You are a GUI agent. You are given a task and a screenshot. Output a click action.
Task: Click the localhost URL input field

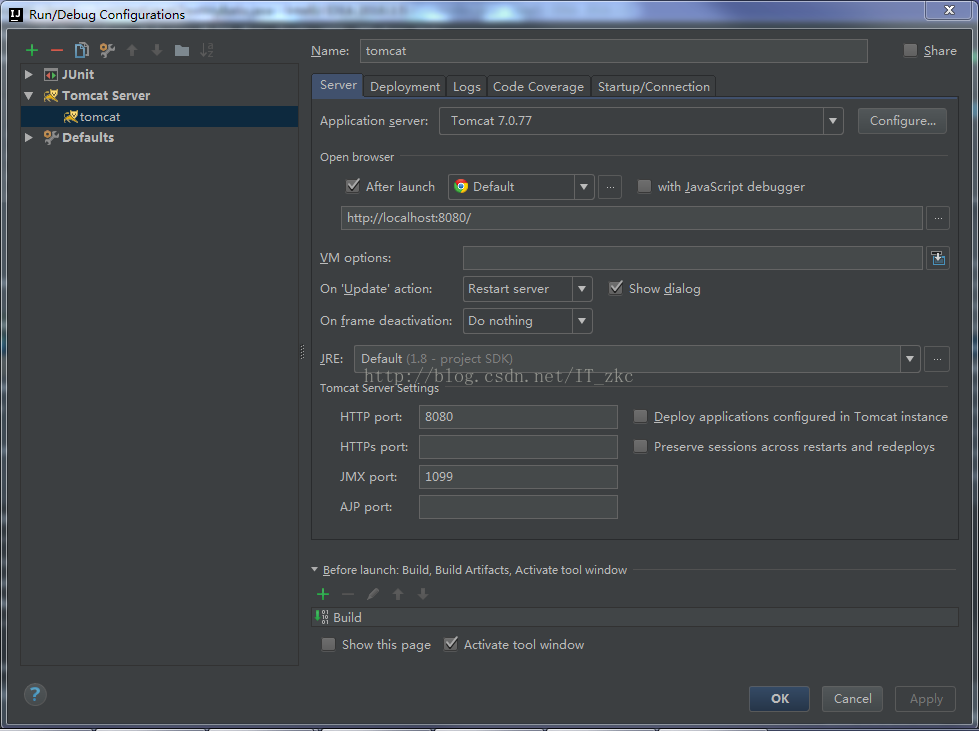(632, 218)
